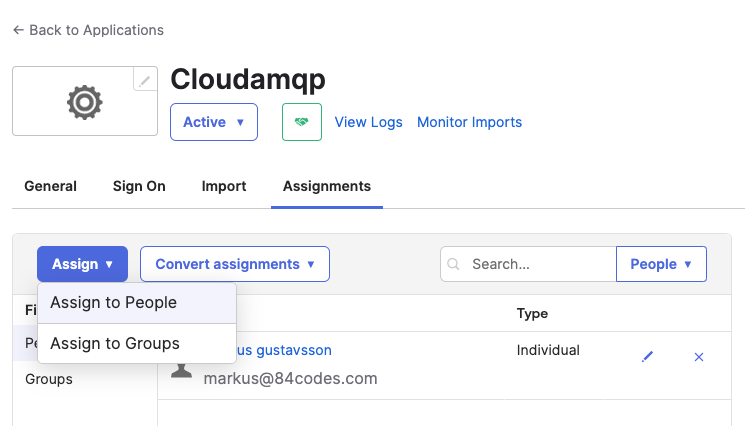Screen dimensions: 745x426
Task: Choose Assign to People
Action: point(137,303)
